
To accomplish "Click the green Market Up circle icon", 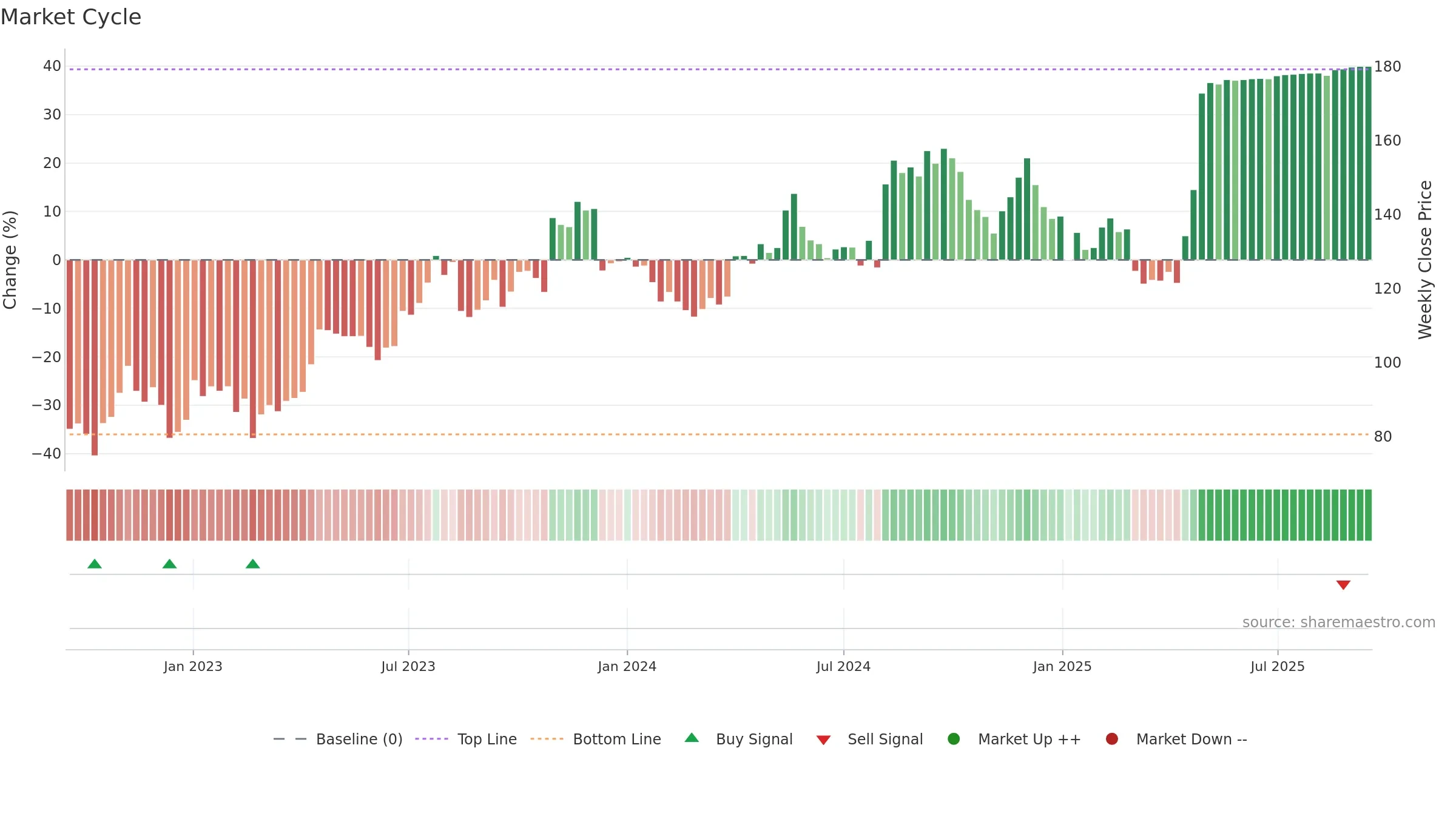I will [x=954, y=739].
